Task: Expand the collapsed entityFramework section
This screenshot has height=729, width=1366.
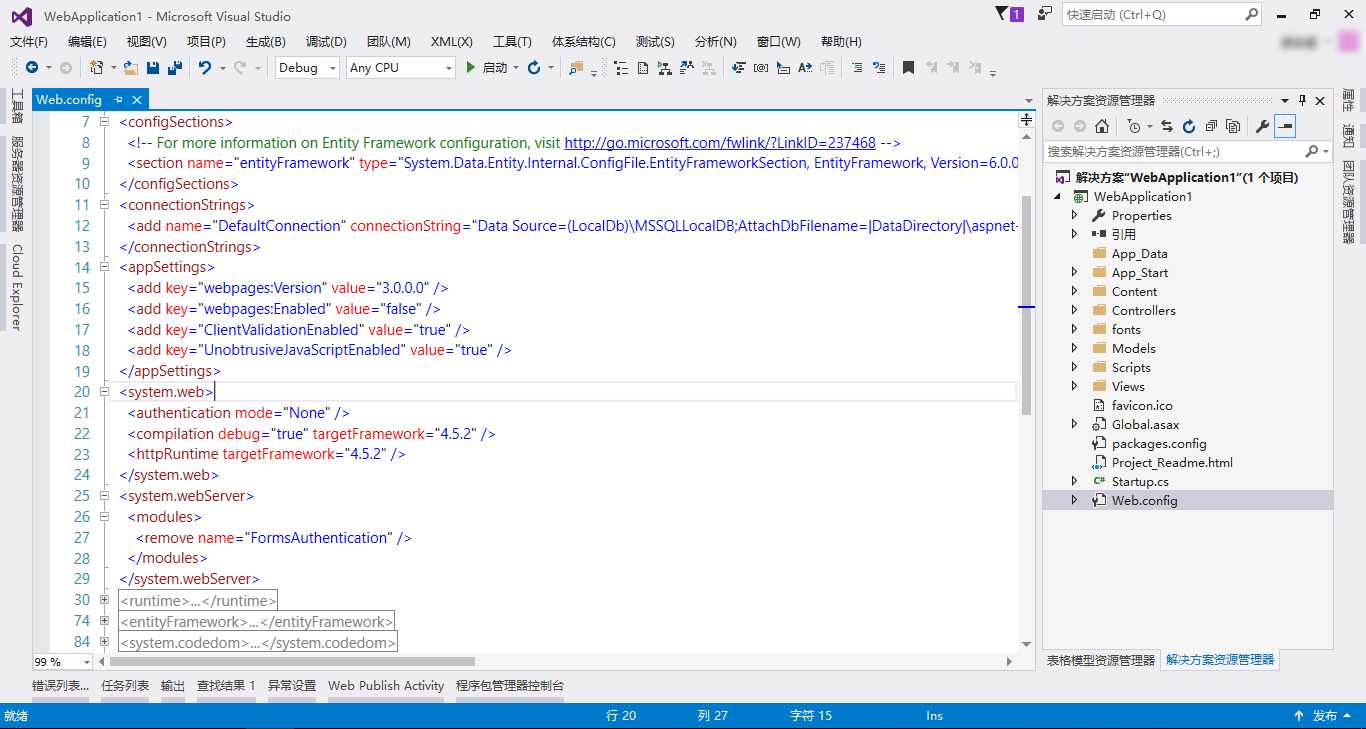Action: [x=104, y=621]
